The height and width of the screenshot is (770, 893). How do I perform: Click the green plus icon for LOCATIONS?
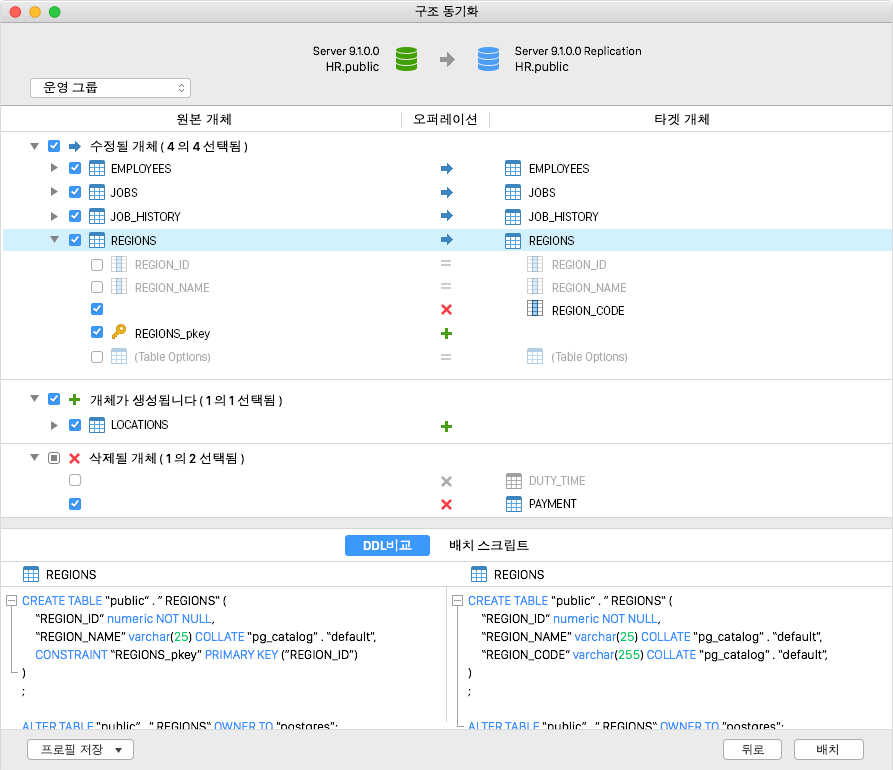click(446, 426)
